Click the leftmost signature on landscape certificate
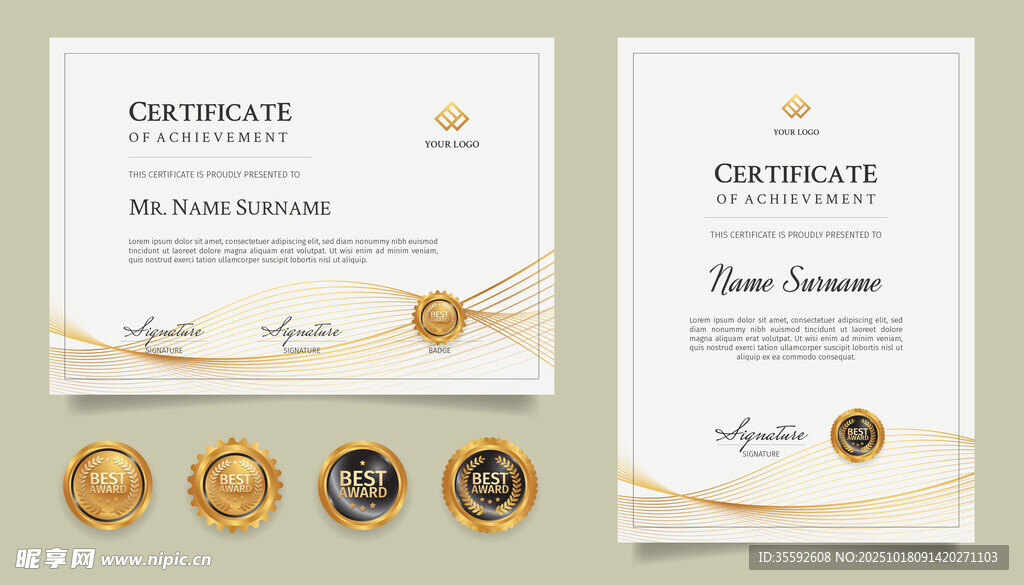Image resolution: width=1024 pixels, height=585 pixels. pyautogui.click(x=164, y=331)
